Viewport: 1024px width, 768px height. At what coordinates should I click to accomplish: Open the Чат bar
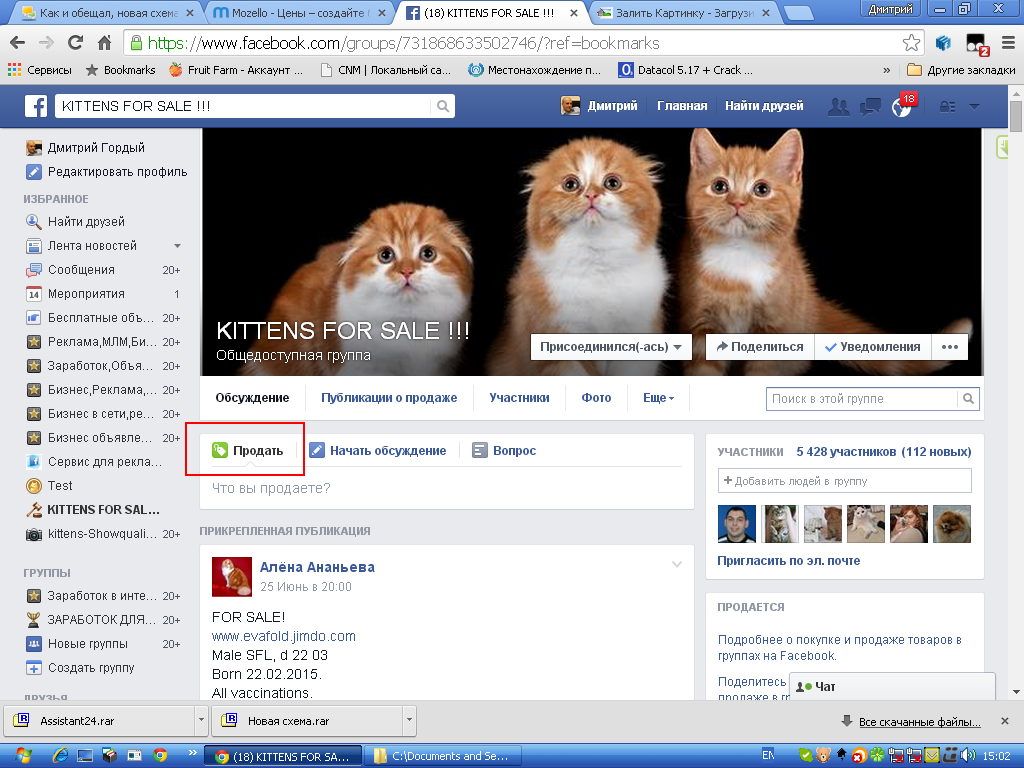coord(892,686)
